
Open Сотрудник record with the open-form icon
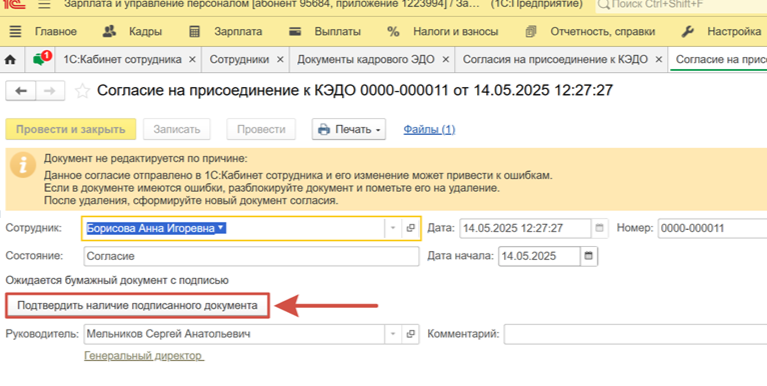point(410,228)
